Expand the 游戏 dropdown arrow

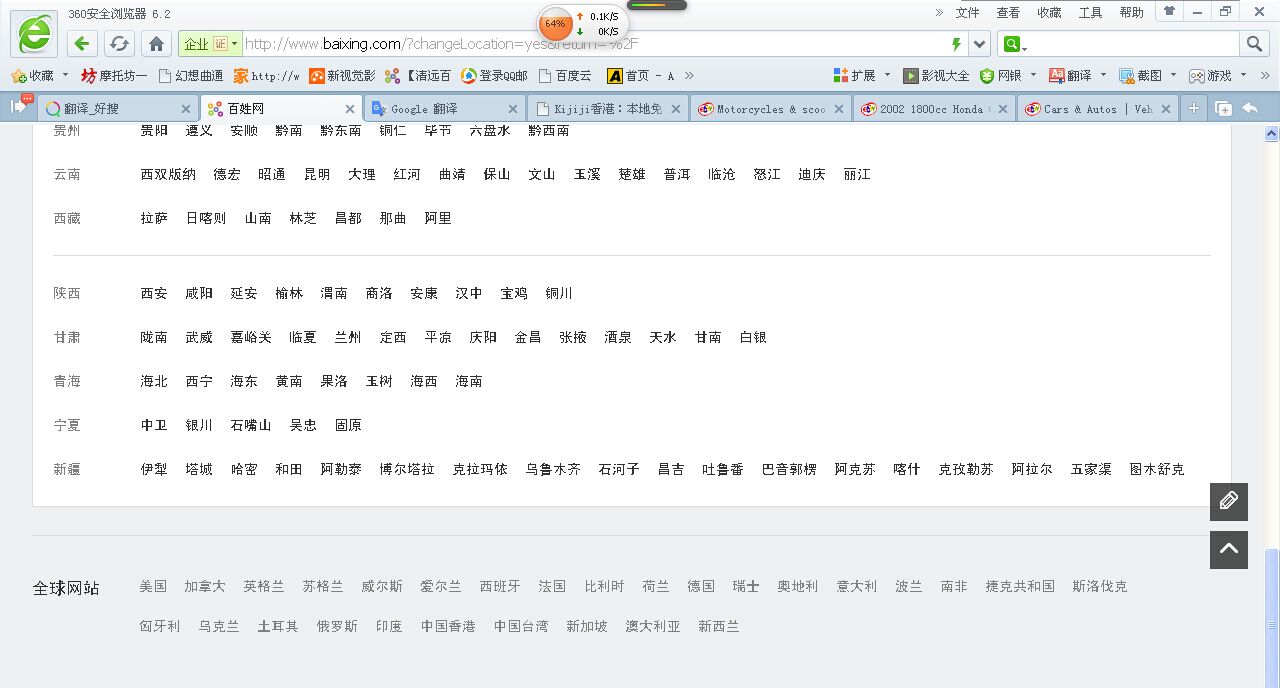point(1243,75)
